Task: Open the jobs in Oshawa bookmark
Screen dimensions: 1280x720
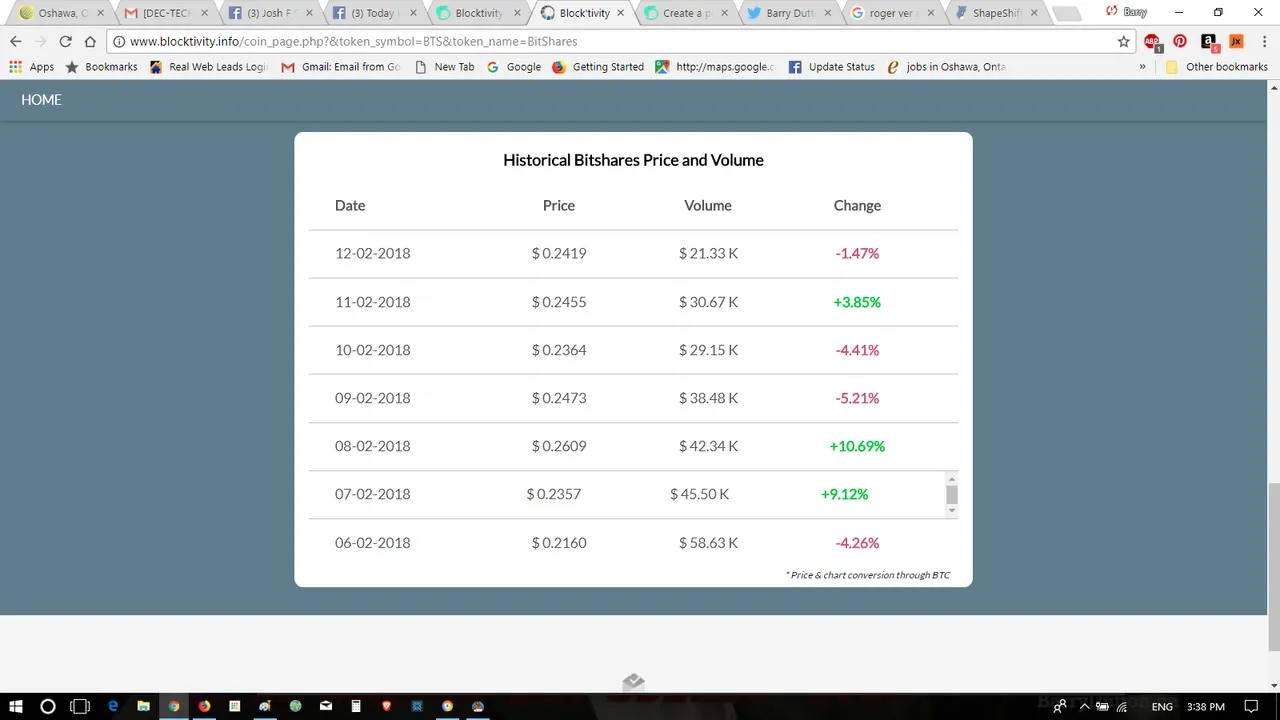Action: [946, 67]
